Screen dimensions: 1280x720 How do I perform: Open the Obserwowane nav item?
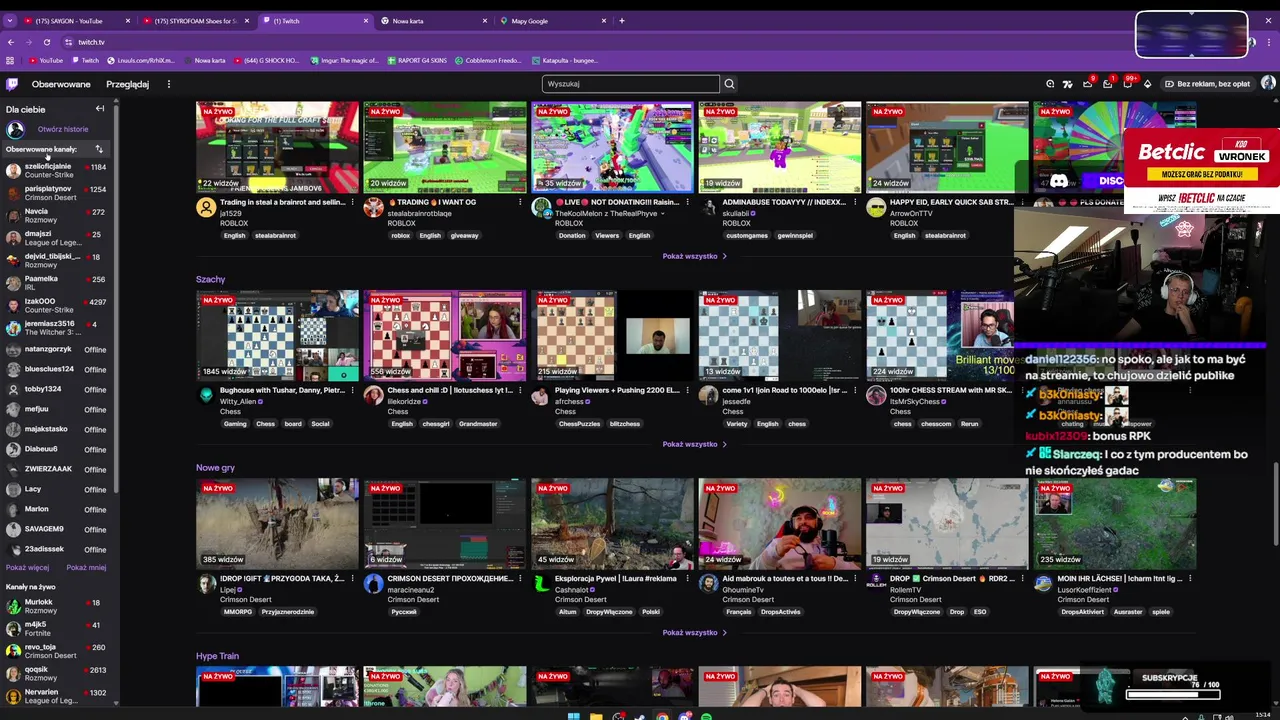pyautogui.click(x=61, y=84)
